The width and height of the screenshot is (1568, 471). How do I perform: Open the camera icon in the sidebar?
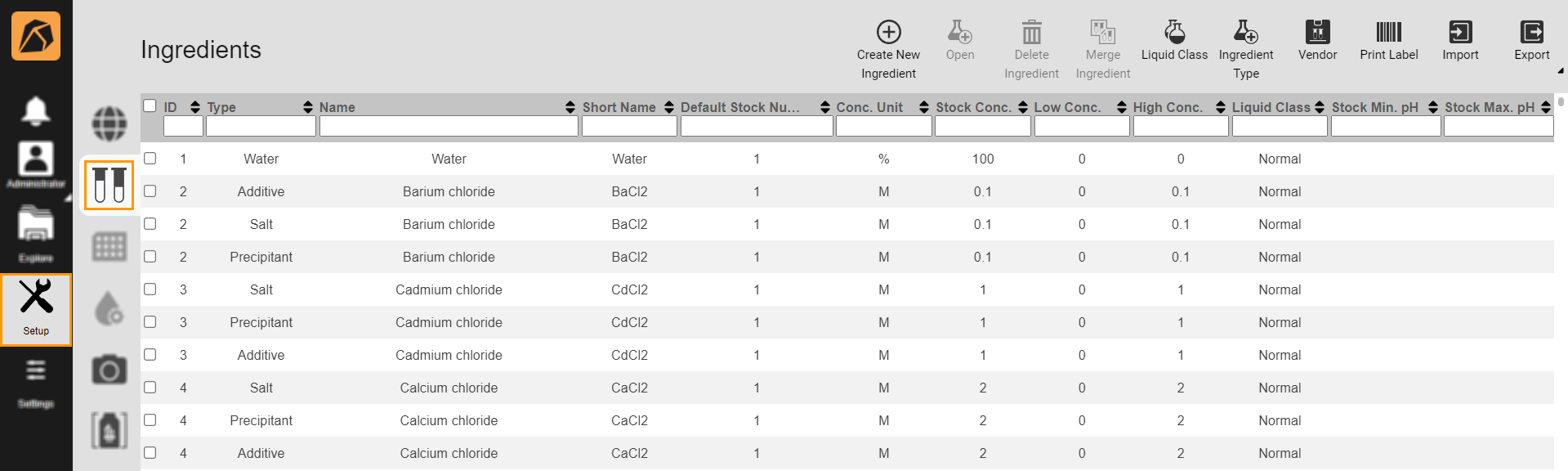point(109,370)
